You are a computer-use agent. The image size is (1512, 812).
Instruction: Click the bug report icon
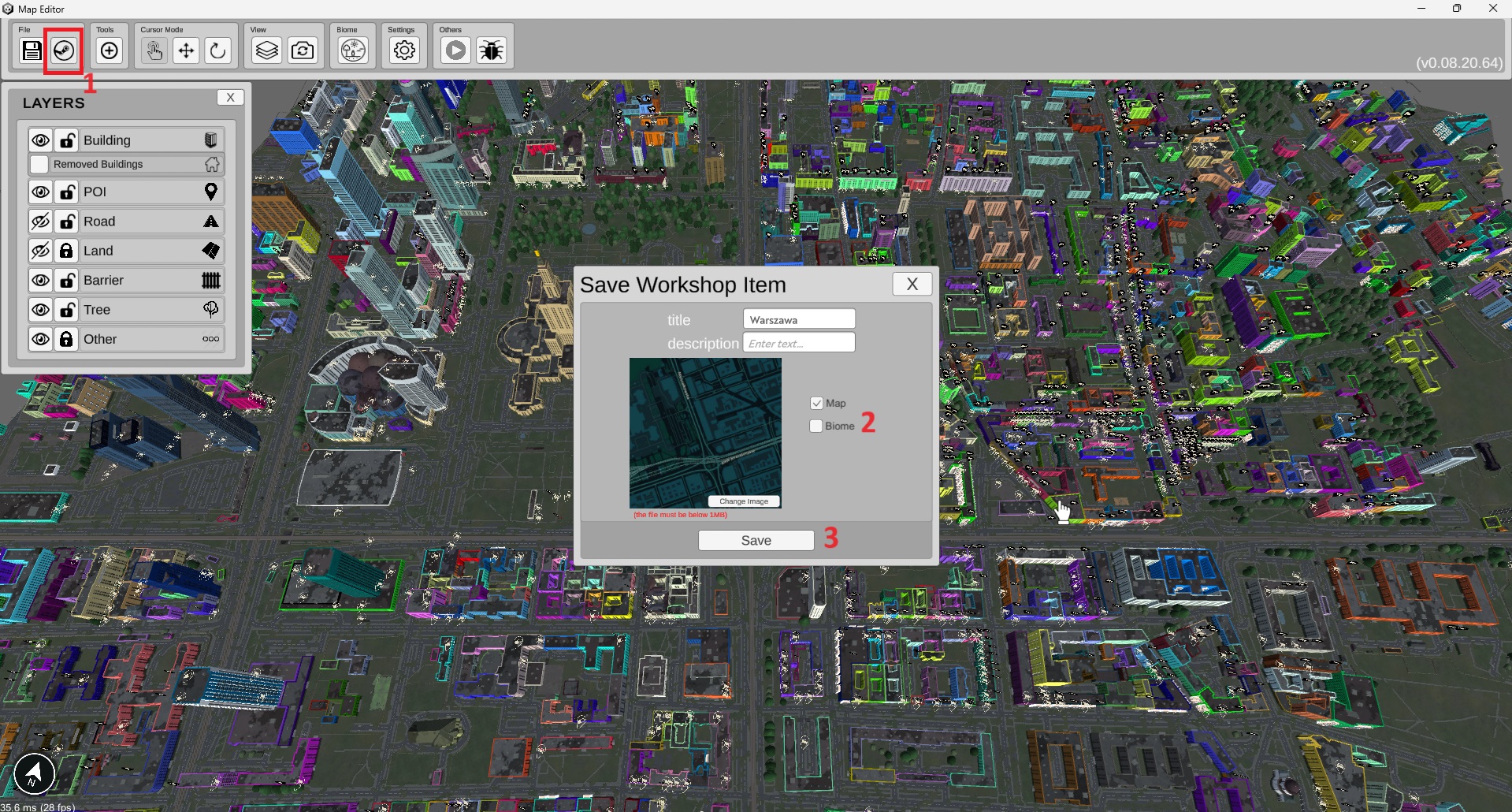[x=491, y=51]
